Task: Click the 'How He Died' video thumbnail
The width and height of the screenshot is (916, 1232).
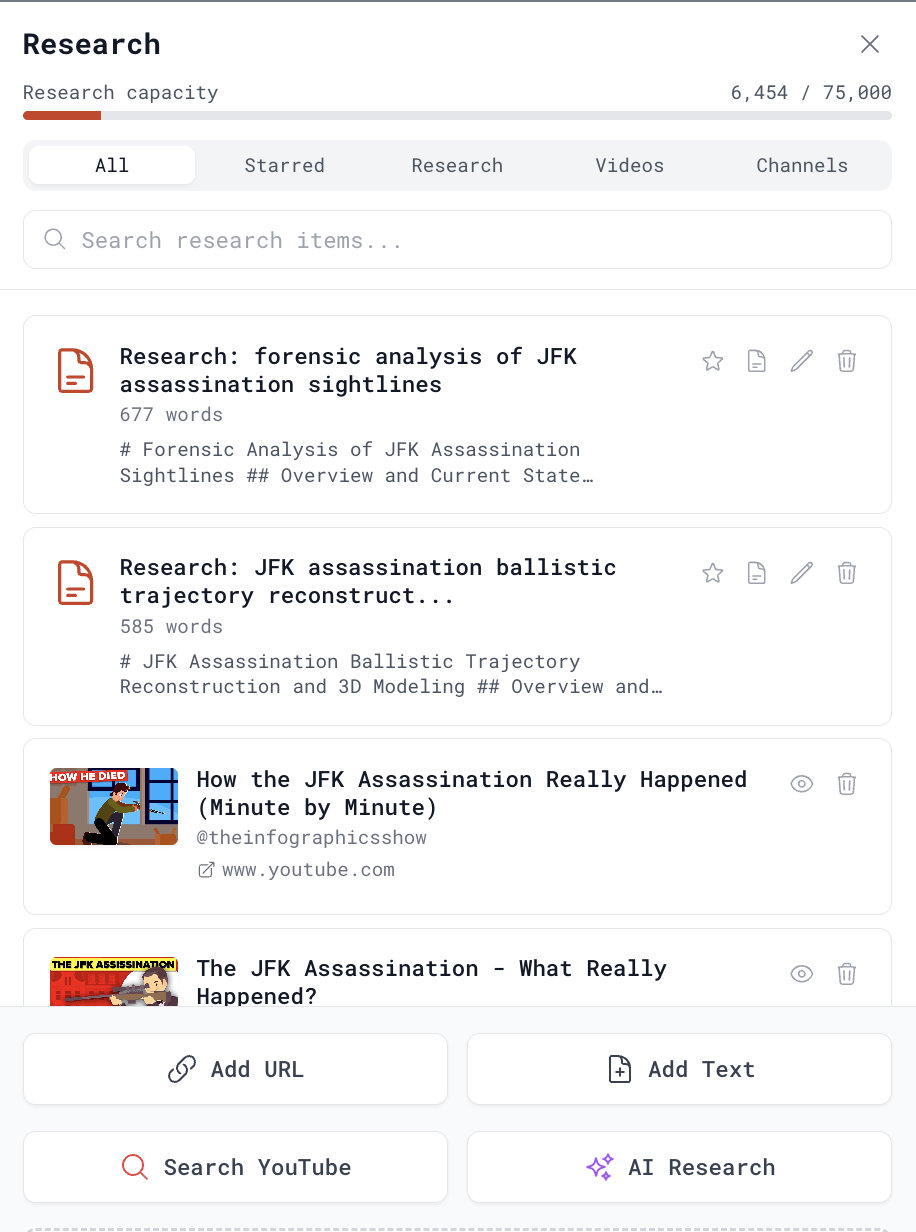Action: point(114,806)
